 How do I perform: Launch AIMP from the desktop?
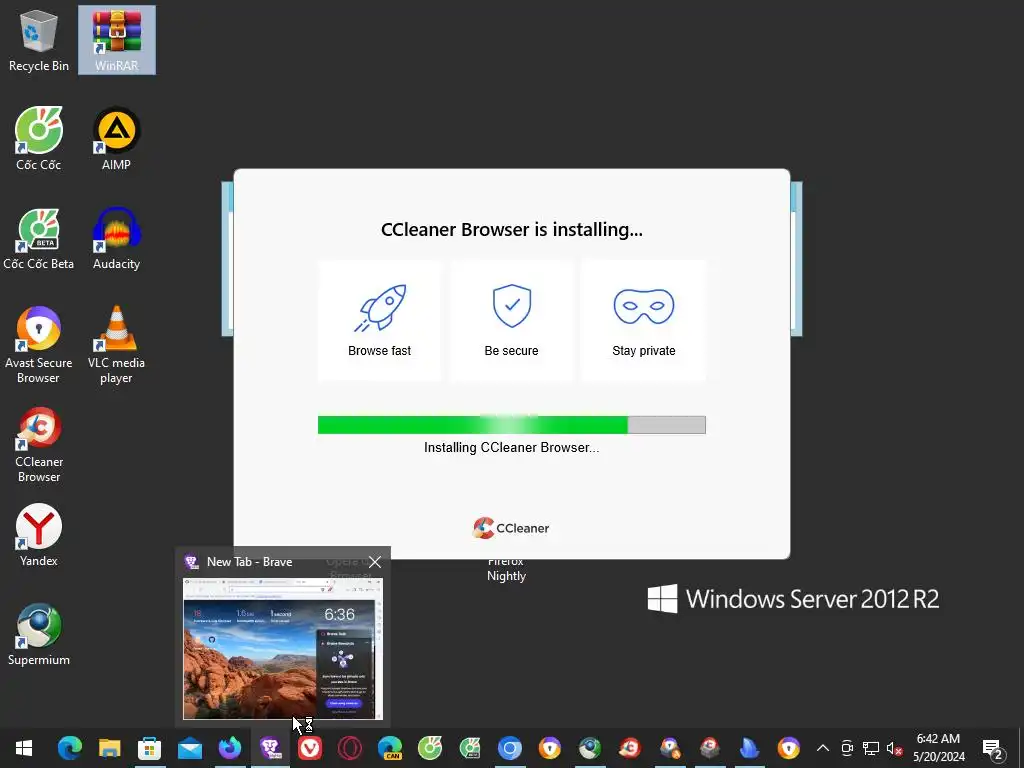click(x=116, y=139)
